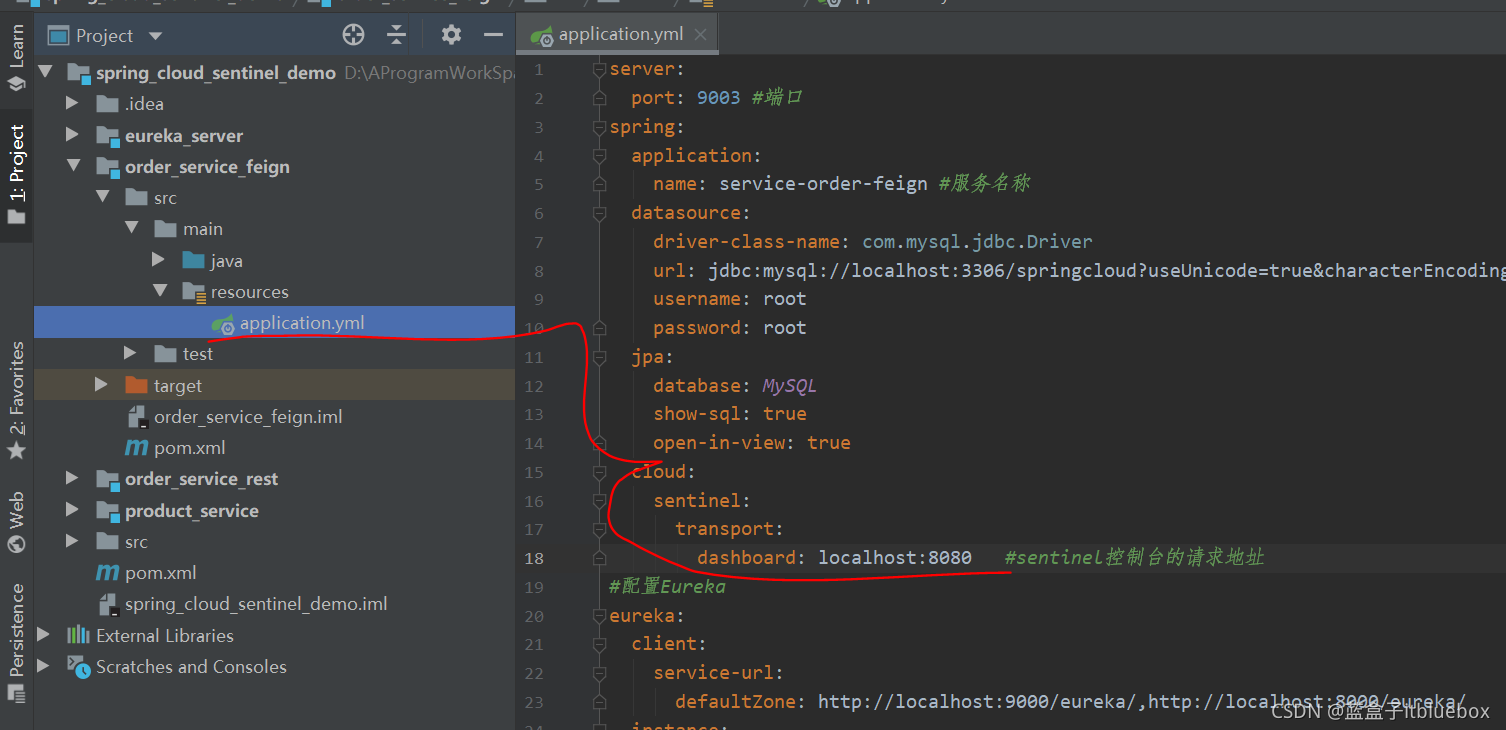The width and height of the screenshot is (1506, 730).
Task: Expand Scratches and Consoles node
Action: tap(43, 666)
